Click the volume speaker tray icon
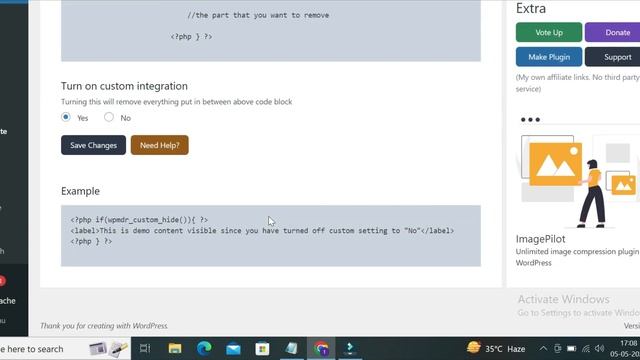 click(x=600, y=349)
